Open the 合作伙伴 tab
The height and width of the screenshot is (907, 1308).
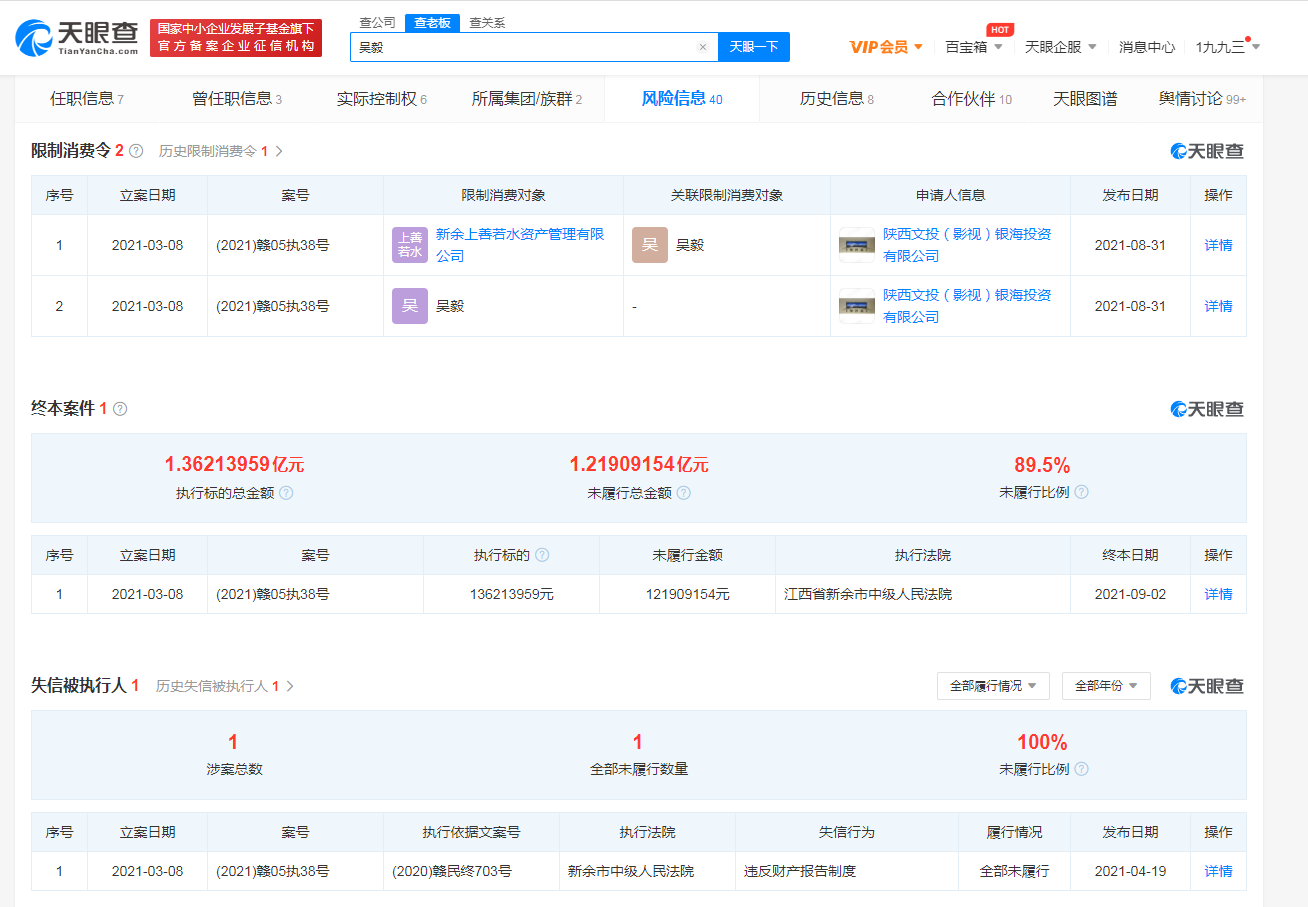(x=972, y=99)
